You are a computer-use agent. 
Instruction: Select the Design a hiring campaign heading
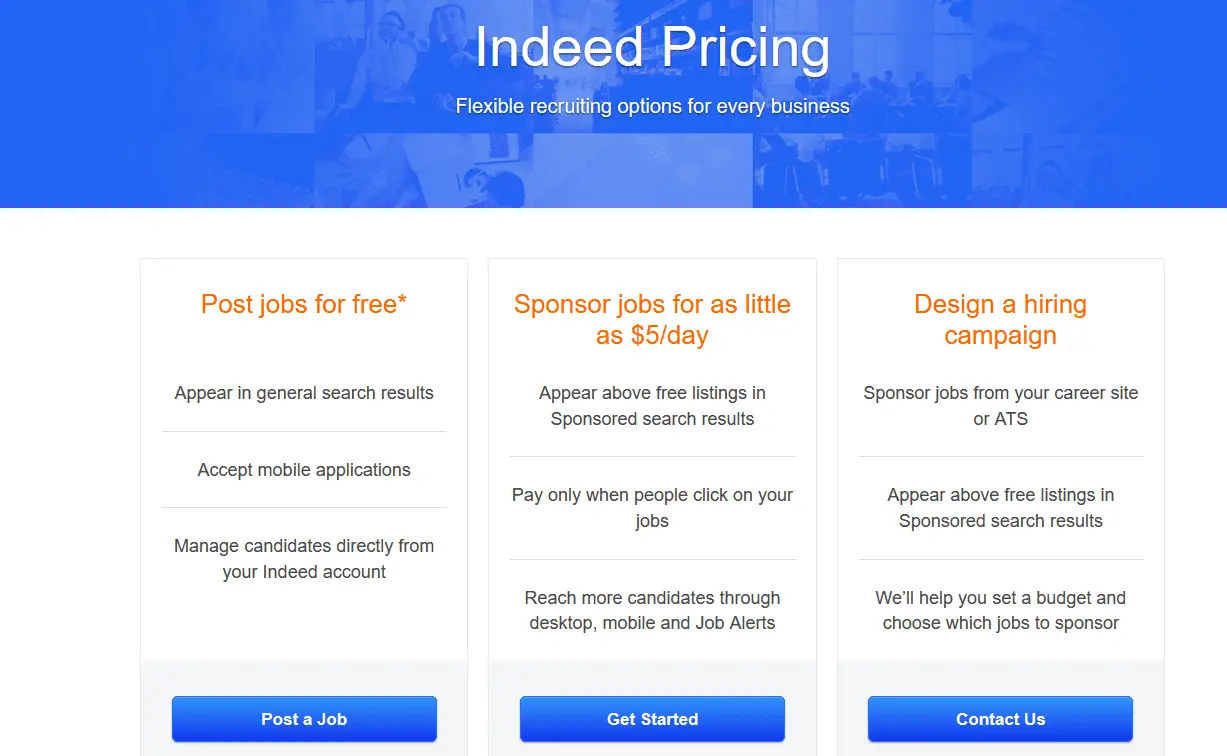1000,319
